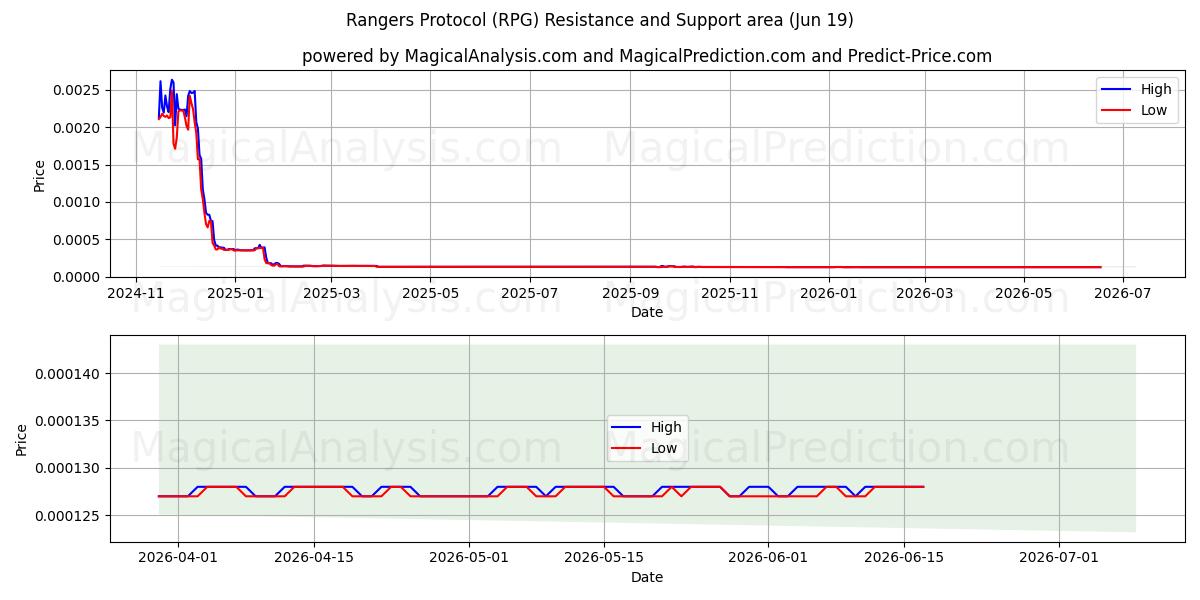Click the 2024-11 date tick label
Image resolution: width=1200 pixels, height=600 pixels.
(136, 293)
